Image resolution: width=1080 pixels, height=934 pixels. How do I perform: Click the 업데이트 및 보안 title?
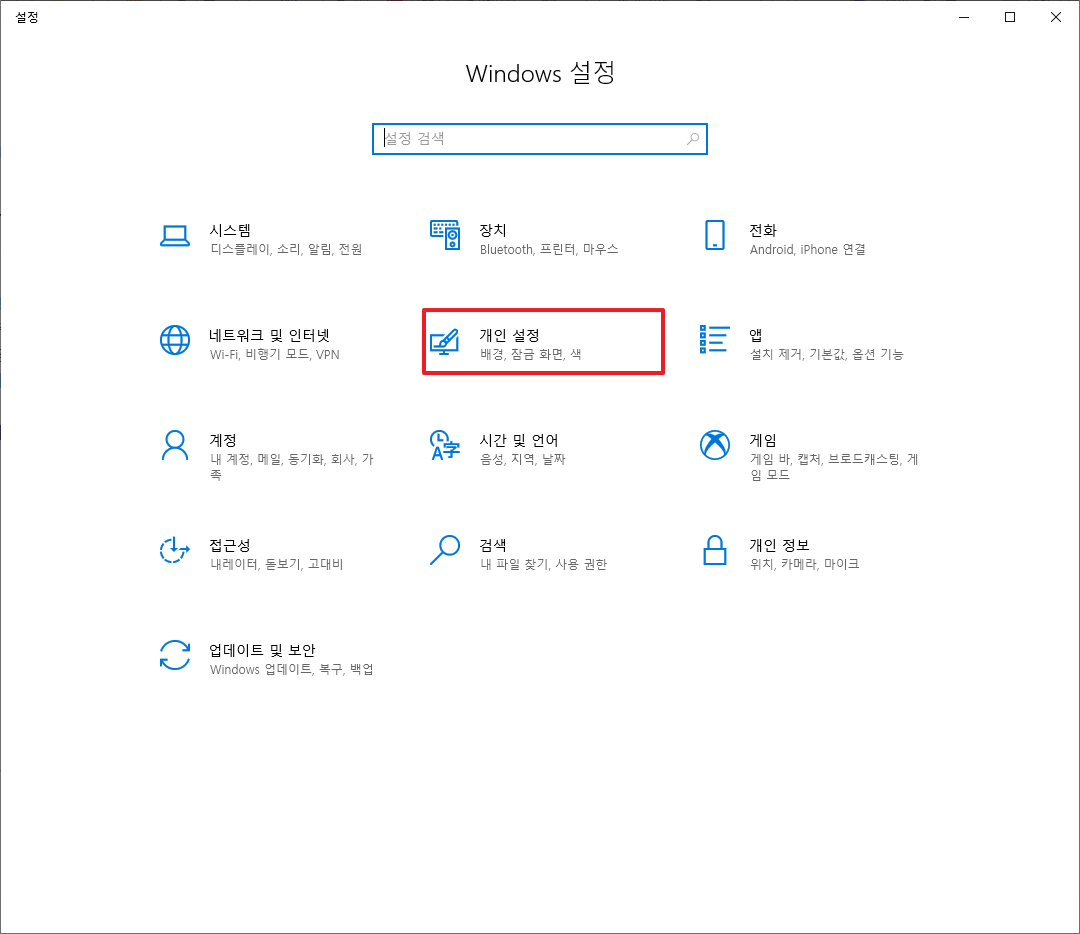(x=262, y=650)
